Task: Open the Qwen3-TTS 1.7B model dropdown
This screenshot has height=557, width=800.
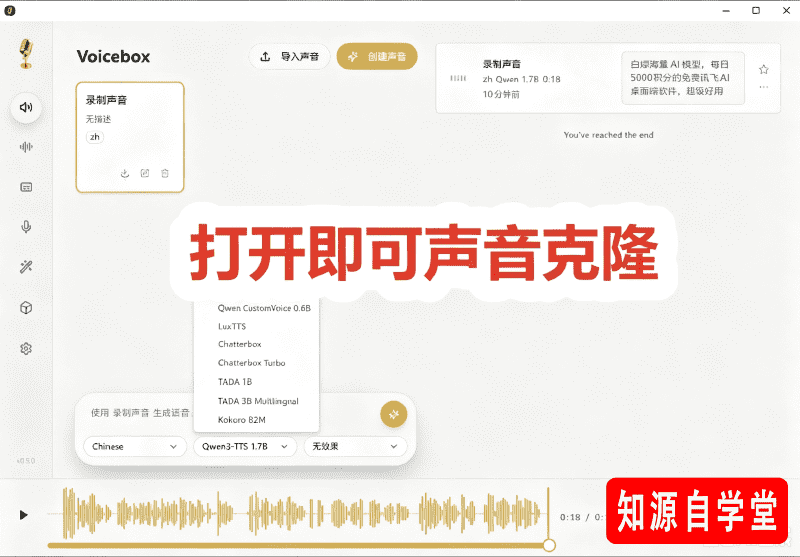Action: (245, 446)
